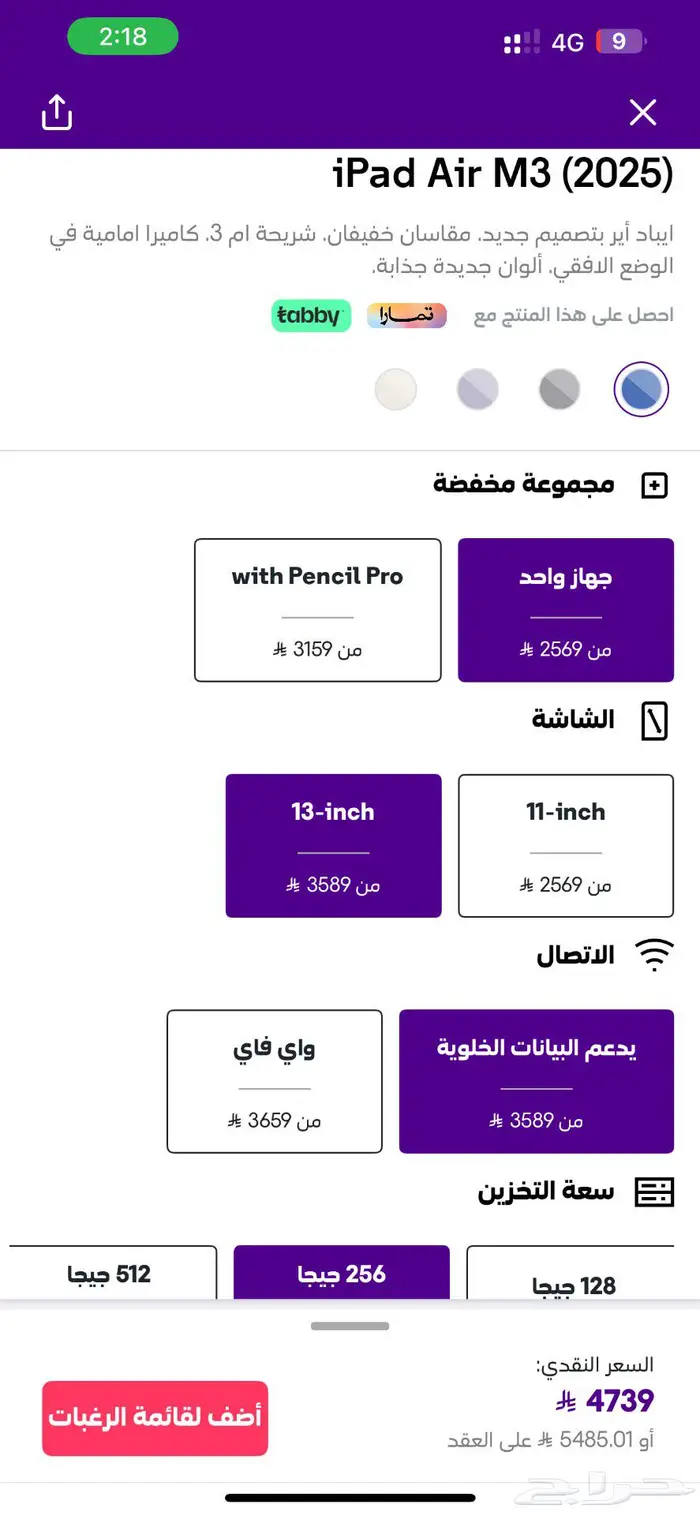This screenshot has width=700, height=1515.
Task: Select the starlight white color swatch
Action: click(x=395, y=389)
